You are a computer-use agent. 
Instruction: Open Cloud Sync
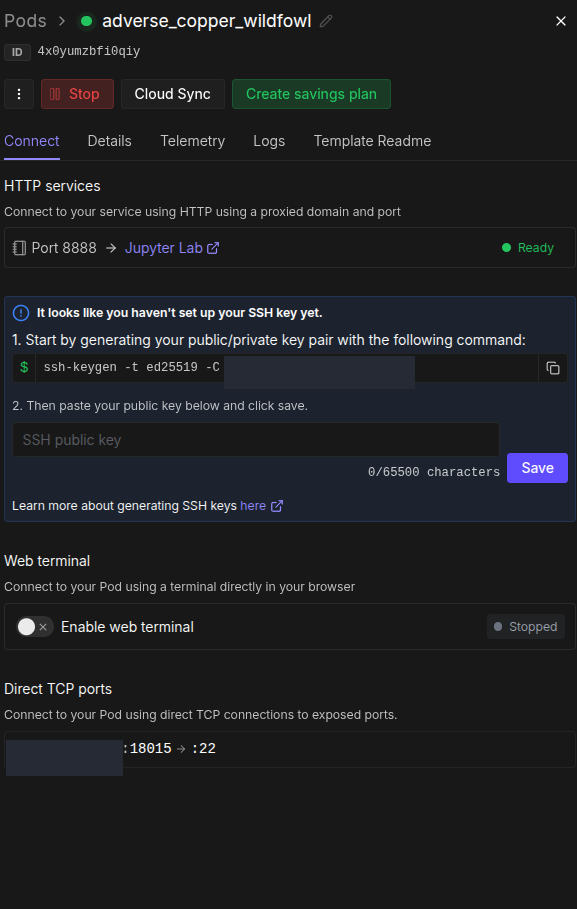[x=173, y=94]
